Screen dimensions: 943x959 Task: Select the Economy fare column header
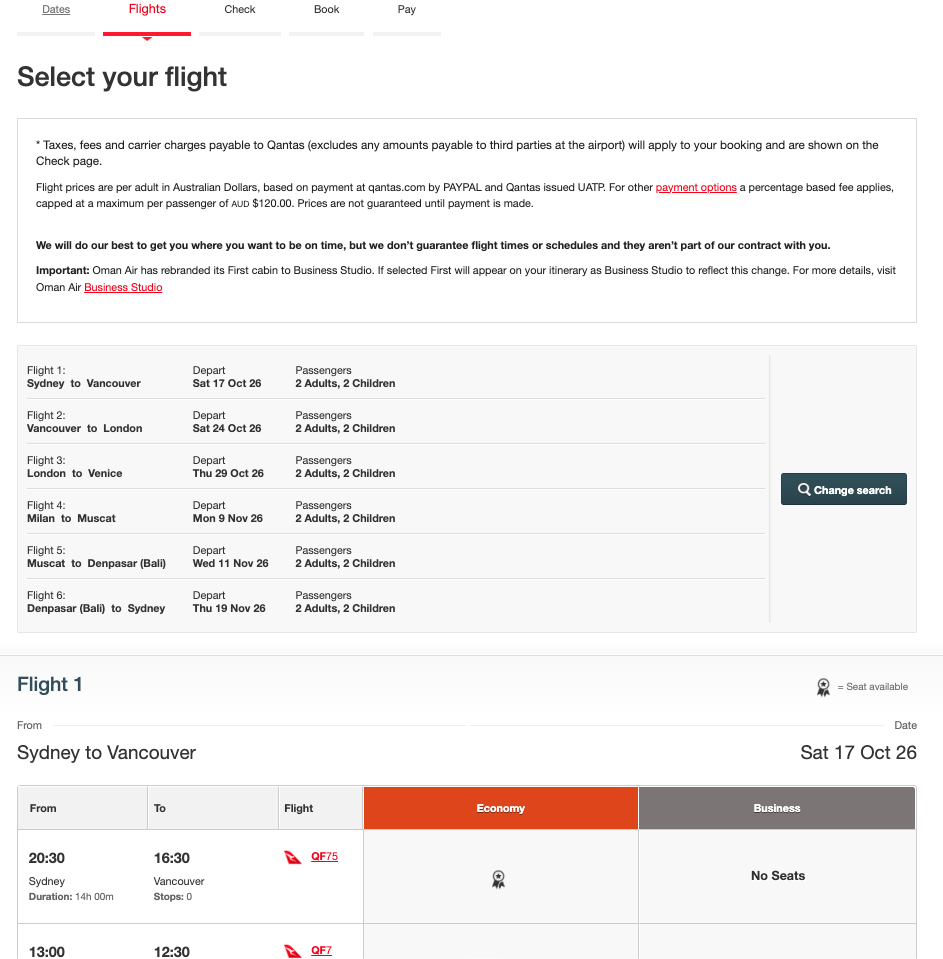[500, 807]
